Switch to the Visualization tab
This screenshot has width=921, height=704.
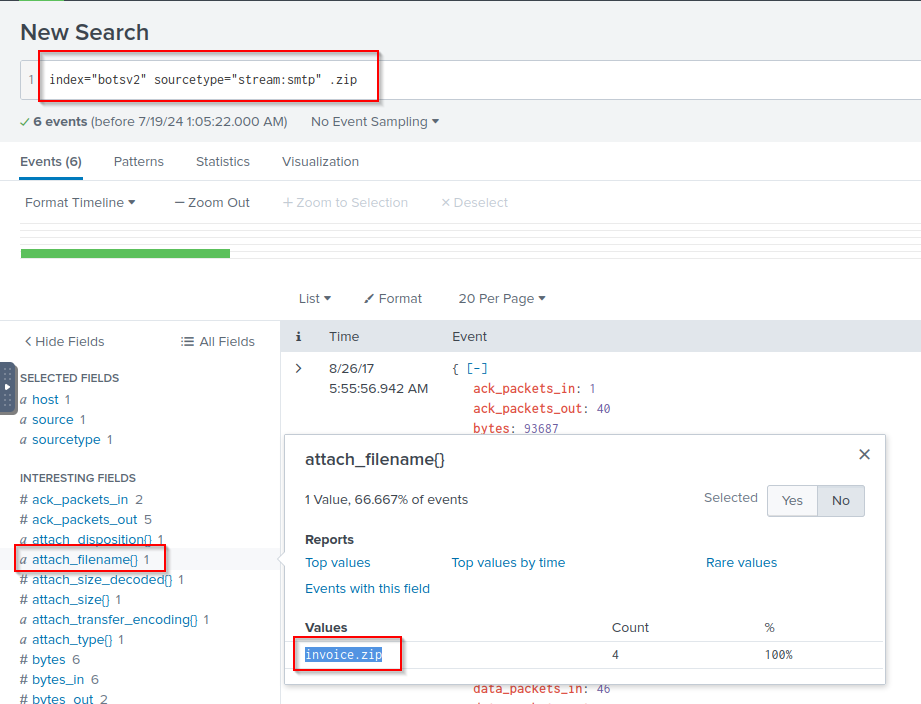point(320,162)
